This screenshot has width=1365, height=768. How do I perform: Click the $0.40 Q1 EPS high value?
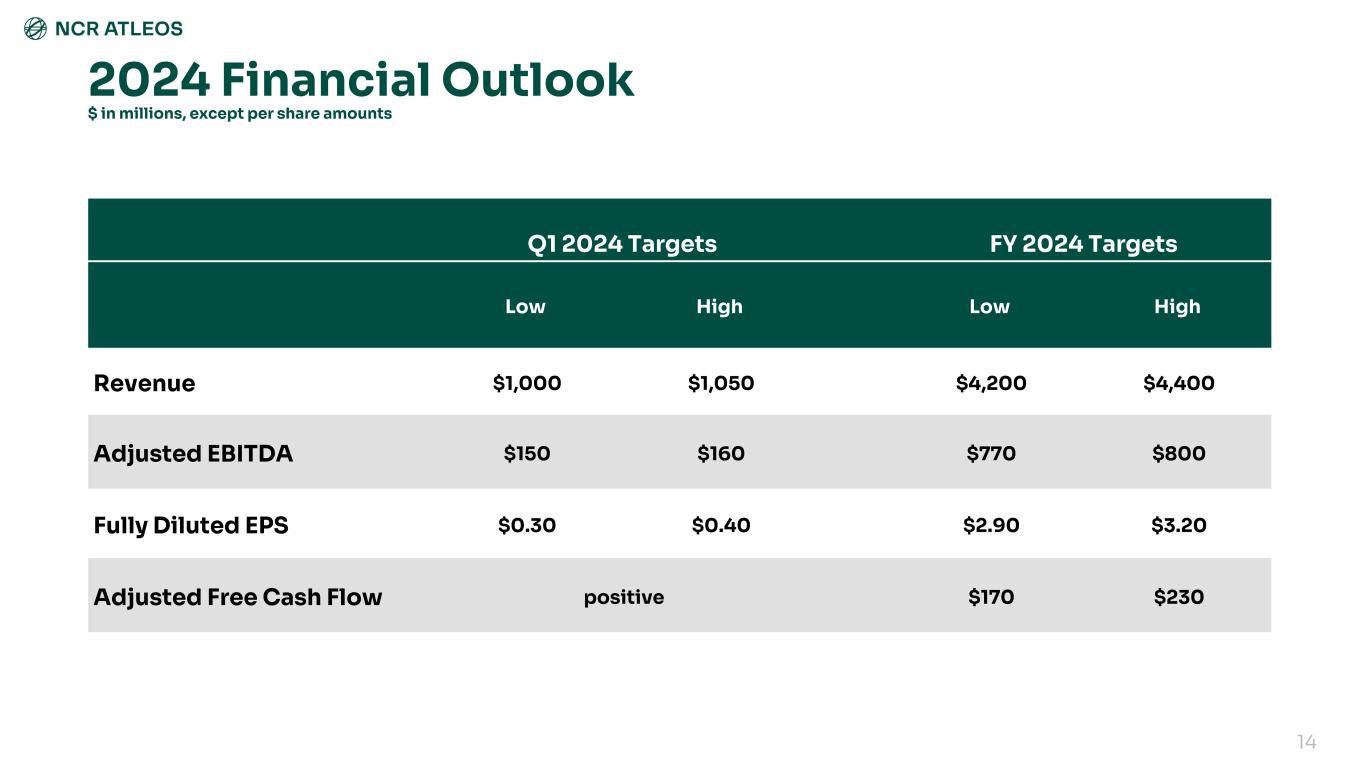pyautogui.click(x=721, y=525)
